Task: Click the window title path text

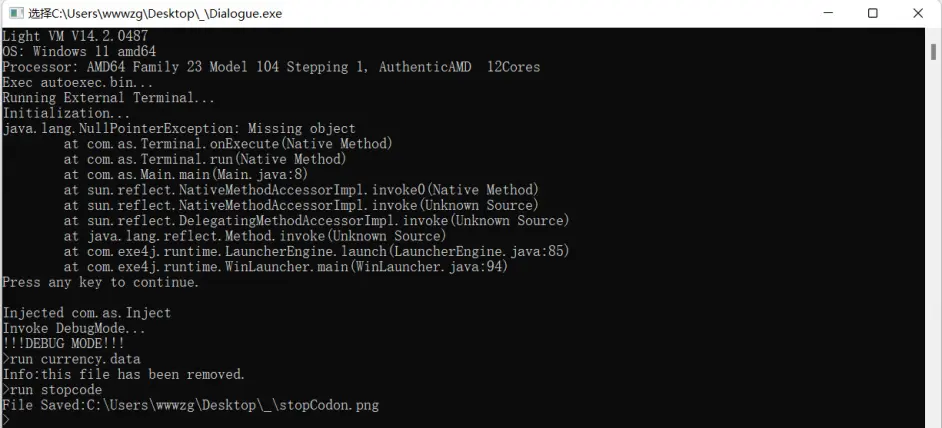Action: click(x=155, y=14)
